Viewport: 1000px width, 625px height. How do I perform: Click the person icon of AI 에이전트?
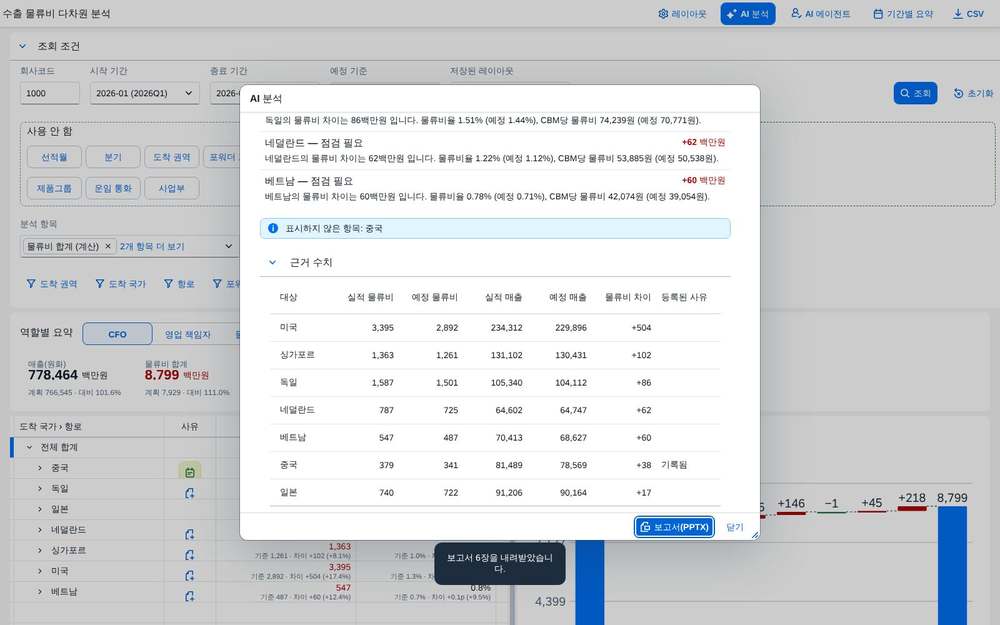point(796,13)
